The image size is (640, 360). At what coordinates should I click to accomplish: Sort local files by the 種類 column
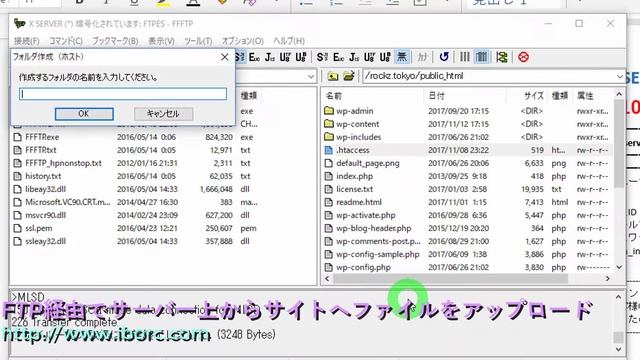tap(249, 96)
